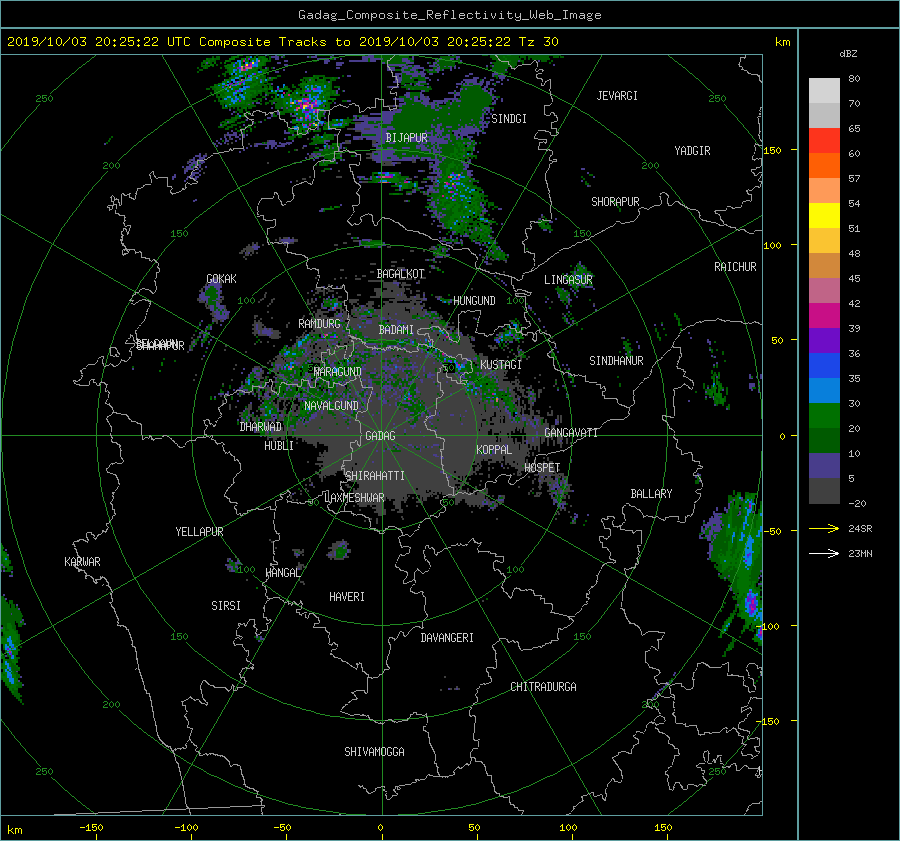The image size is (900, 841).
Task: Select the magenta 42-39 dBZ color swatch
Action: pyautogui.click(x=824, y=315)
